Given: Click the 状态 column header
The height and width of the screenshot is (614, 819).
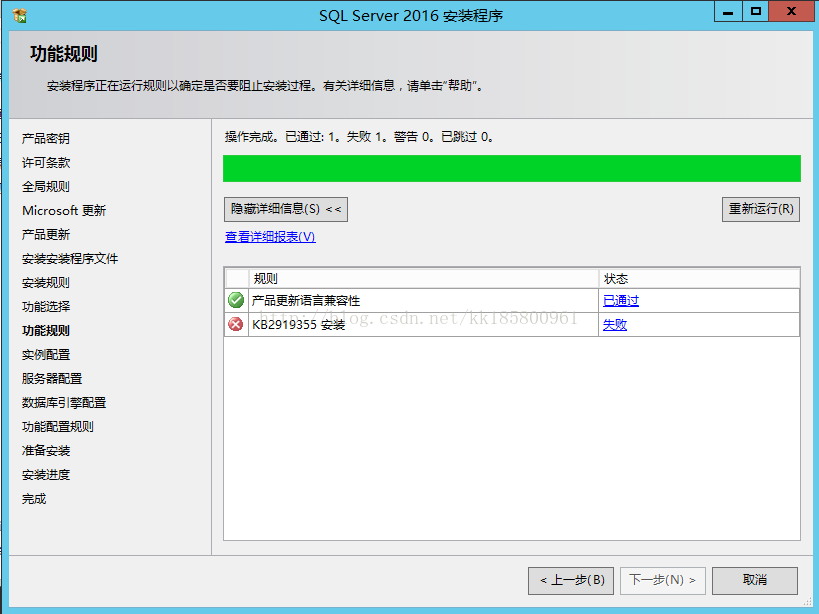Looking at the screenshot, I should [x=699, y=279].
